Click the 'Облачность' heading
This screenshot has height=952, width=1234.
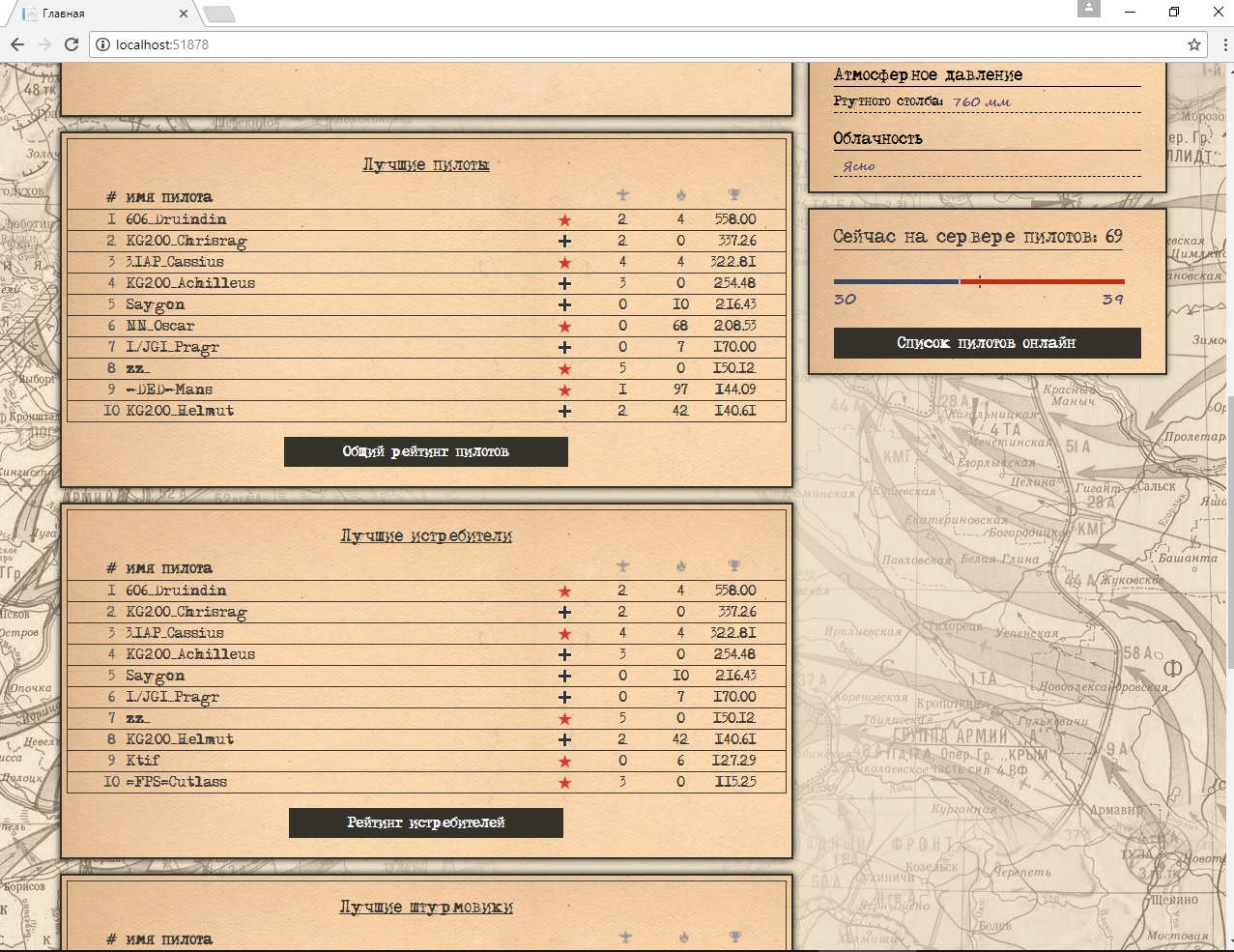click(878, 138)
